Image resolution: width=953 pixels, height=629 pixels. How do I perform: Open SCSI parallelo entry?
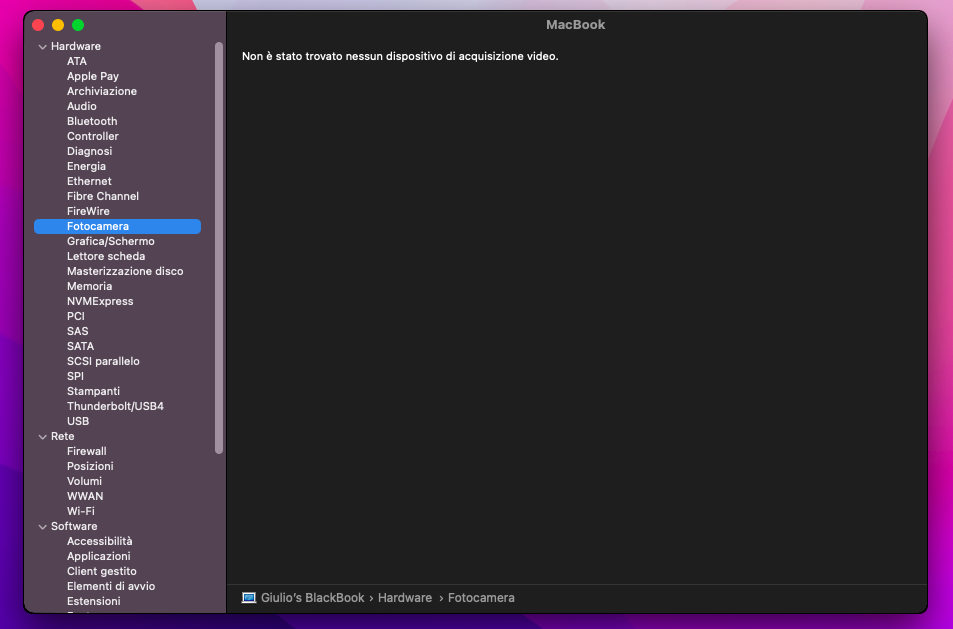(103, 361)
